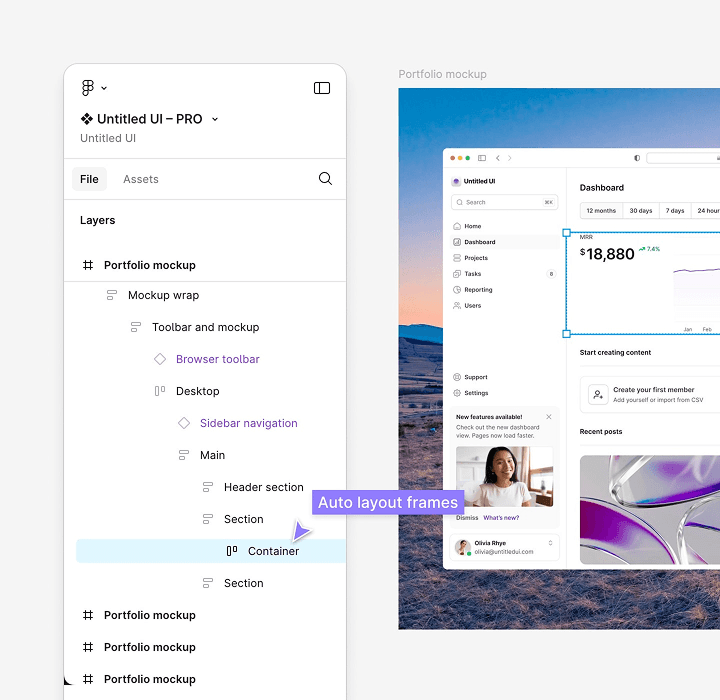Close the New features available card
This screenshot has width=720, height=700.
(549, 417)
